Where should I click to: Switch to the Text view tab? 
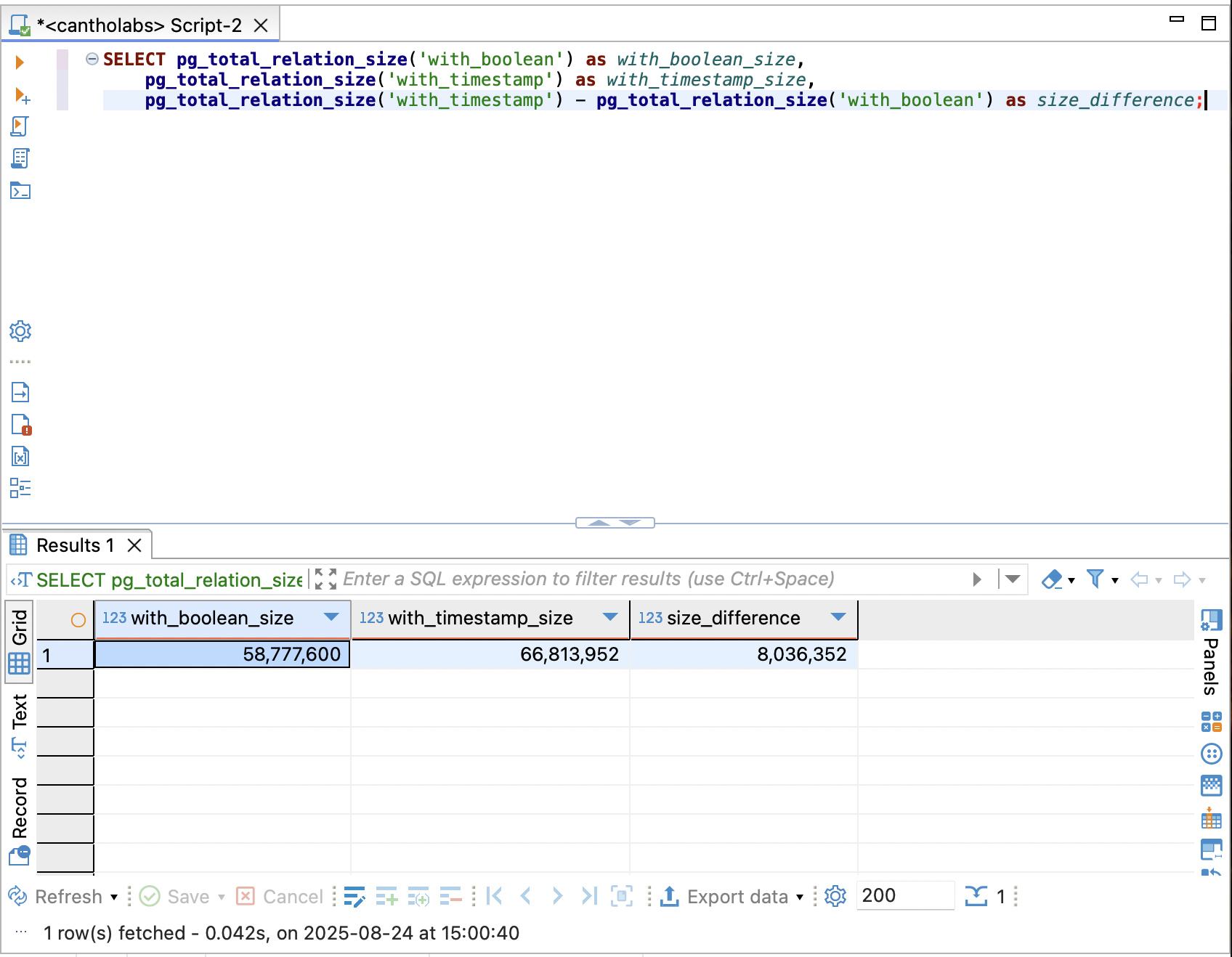[x=20, y=712]
